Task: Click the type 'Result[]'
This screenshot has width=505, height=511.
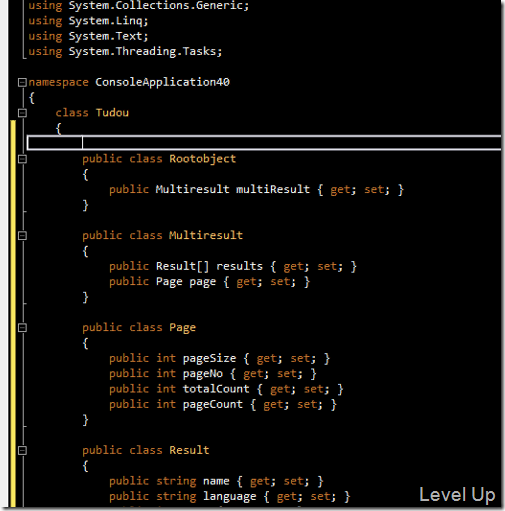Action: tap(182, 266)
